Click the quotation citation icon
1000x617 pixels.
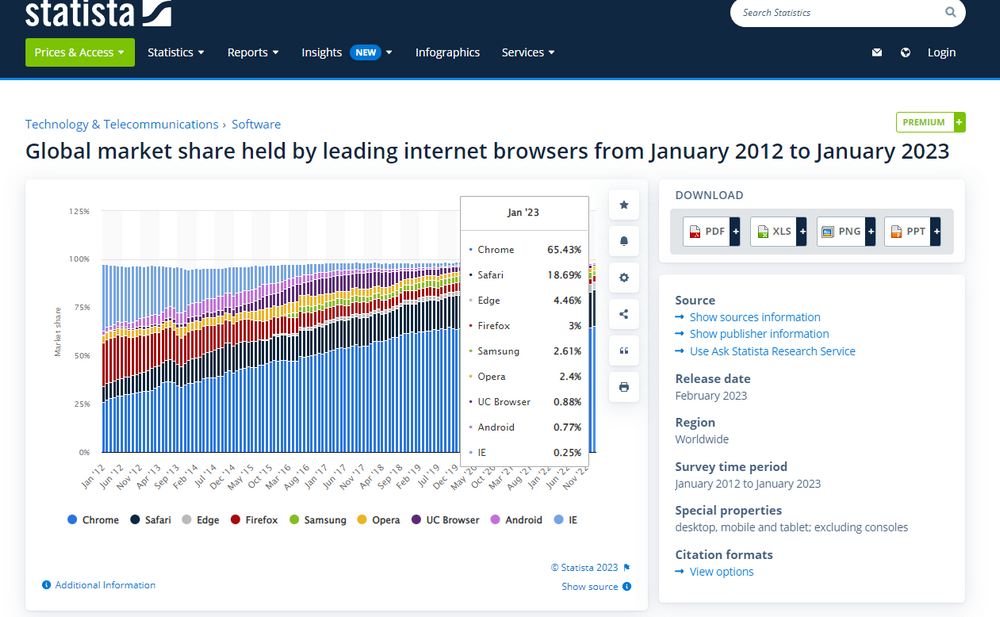click(624, 350)
